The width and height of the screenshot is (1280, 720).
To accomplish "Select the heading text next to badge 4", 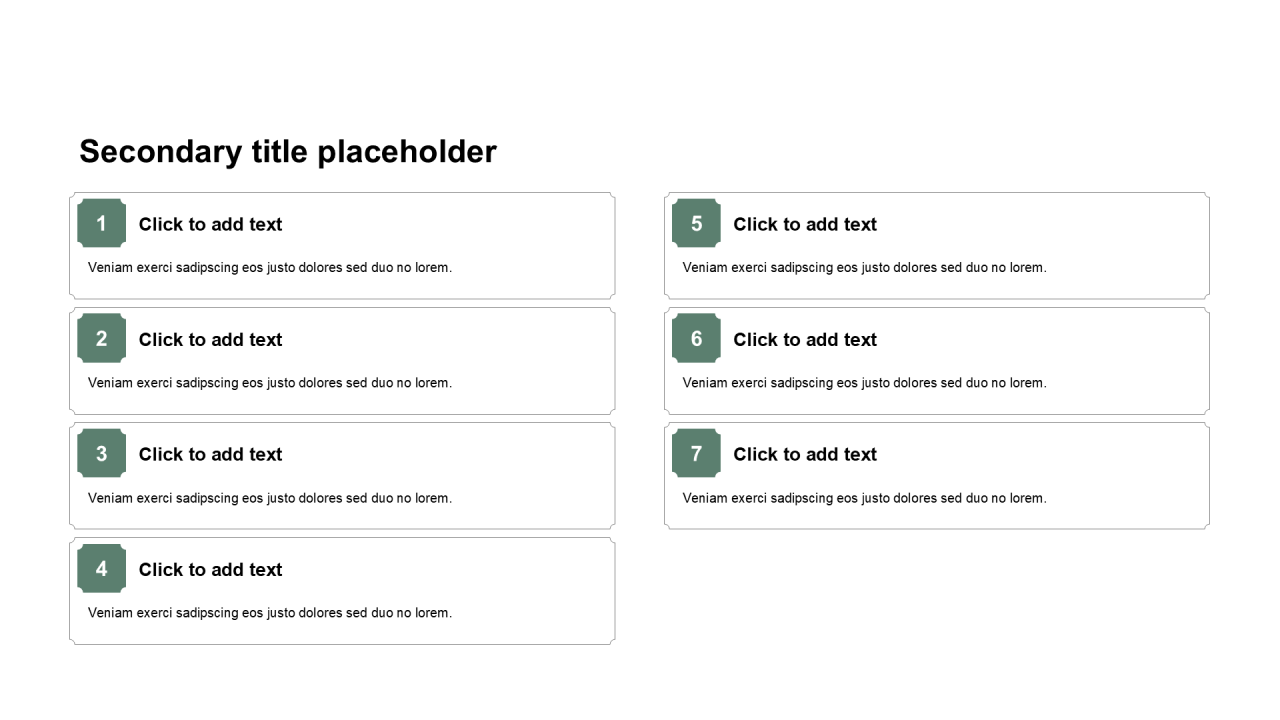I will pos(210,569).
